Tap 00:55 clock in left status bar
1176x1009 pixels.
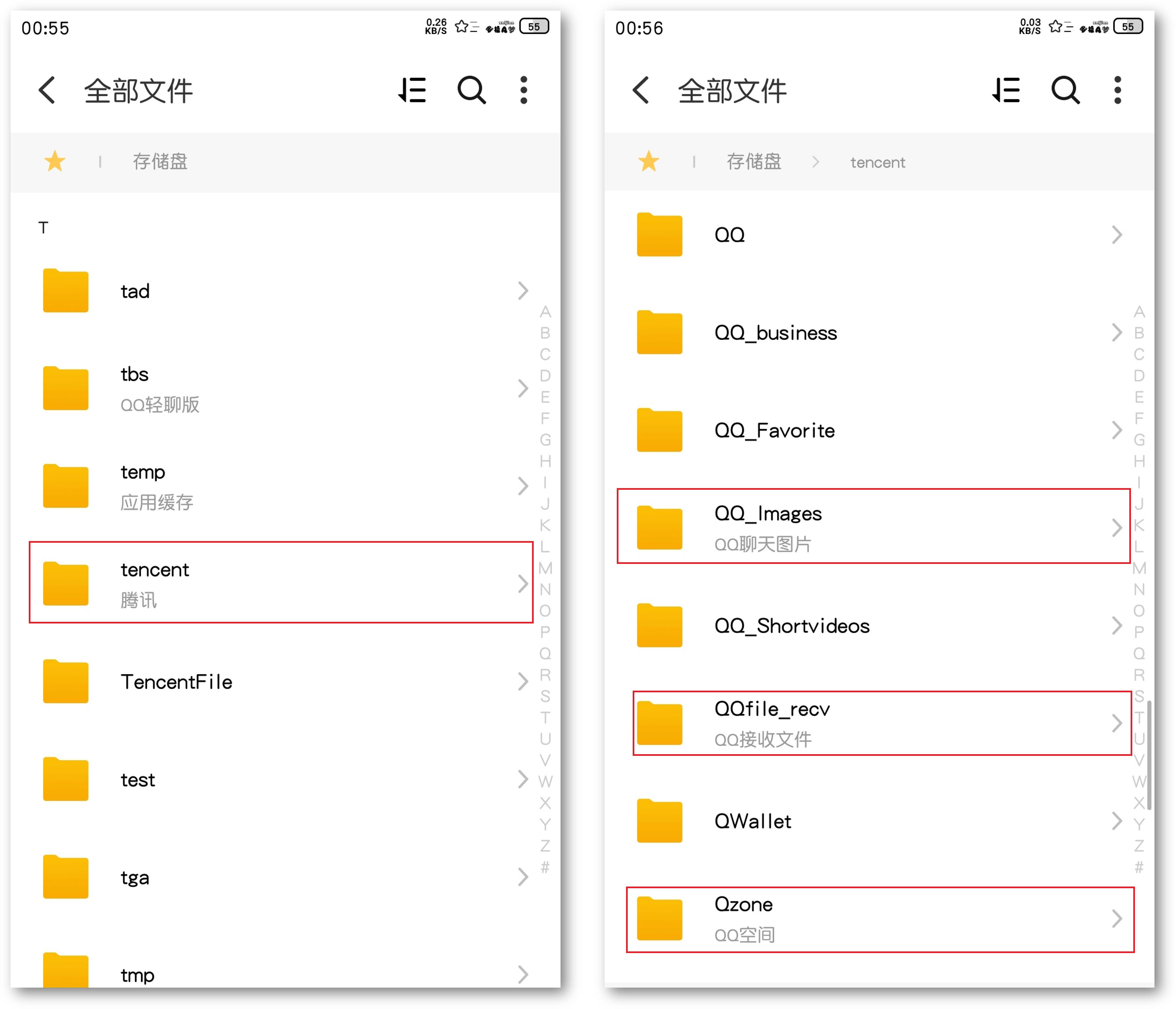pyautogui.click(x=45, y=28)
